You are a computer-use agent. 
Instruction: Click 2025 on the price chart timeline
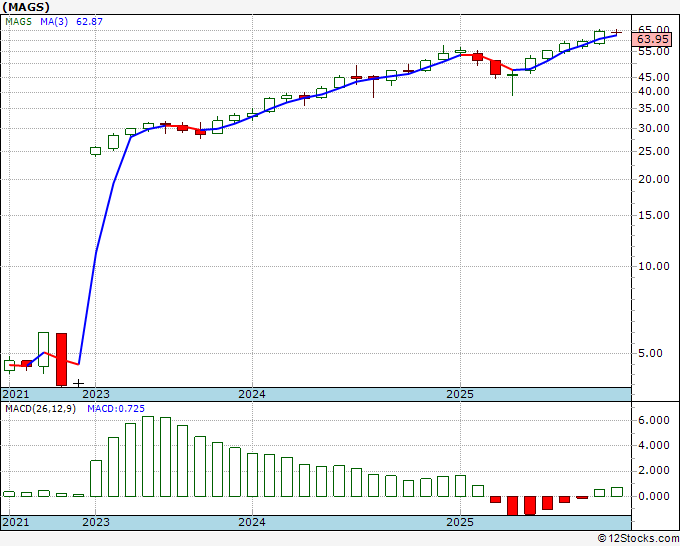coord(460,394)
